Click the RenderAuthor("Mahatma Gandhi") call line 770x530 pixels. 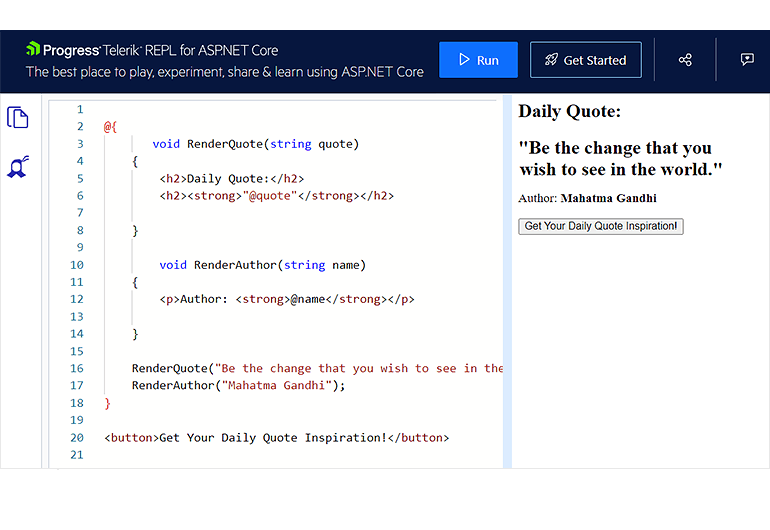238,386
